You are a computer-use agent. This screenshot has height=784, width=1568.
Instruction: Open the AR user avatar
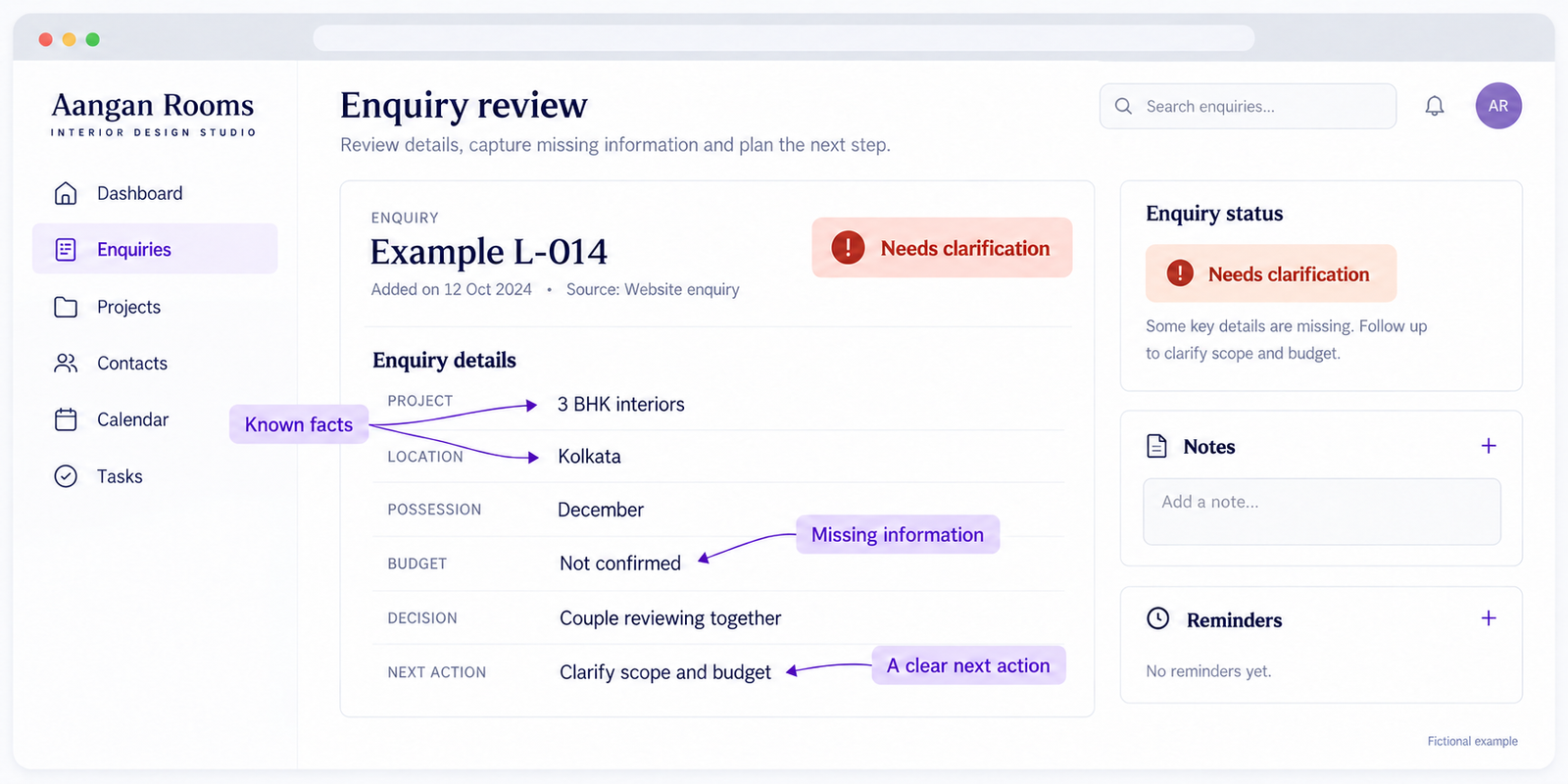[1498, 106]
